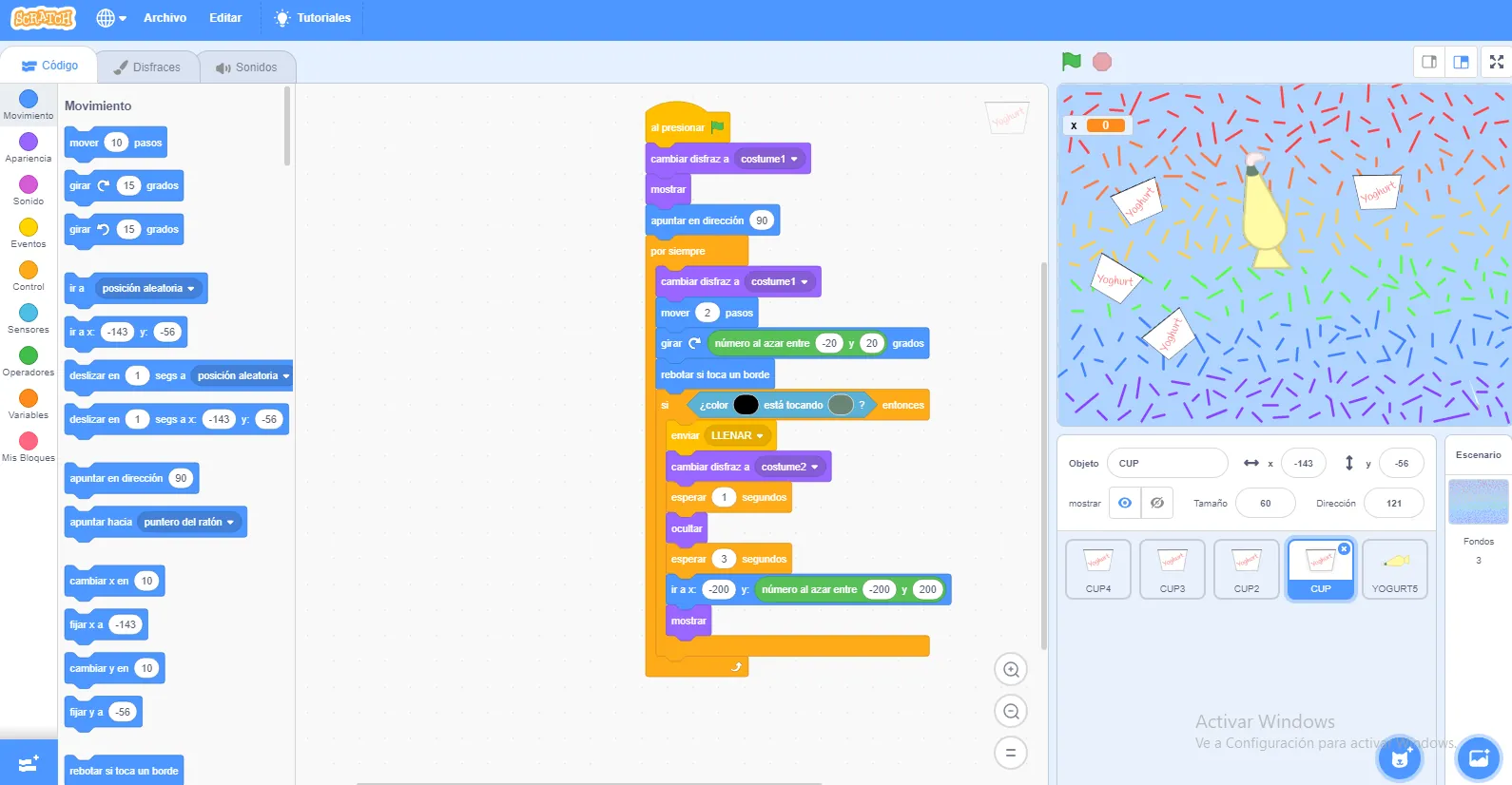Select the Operadores block category
The height and width of the screenshot is (785, 1512).
click(29, 361)
